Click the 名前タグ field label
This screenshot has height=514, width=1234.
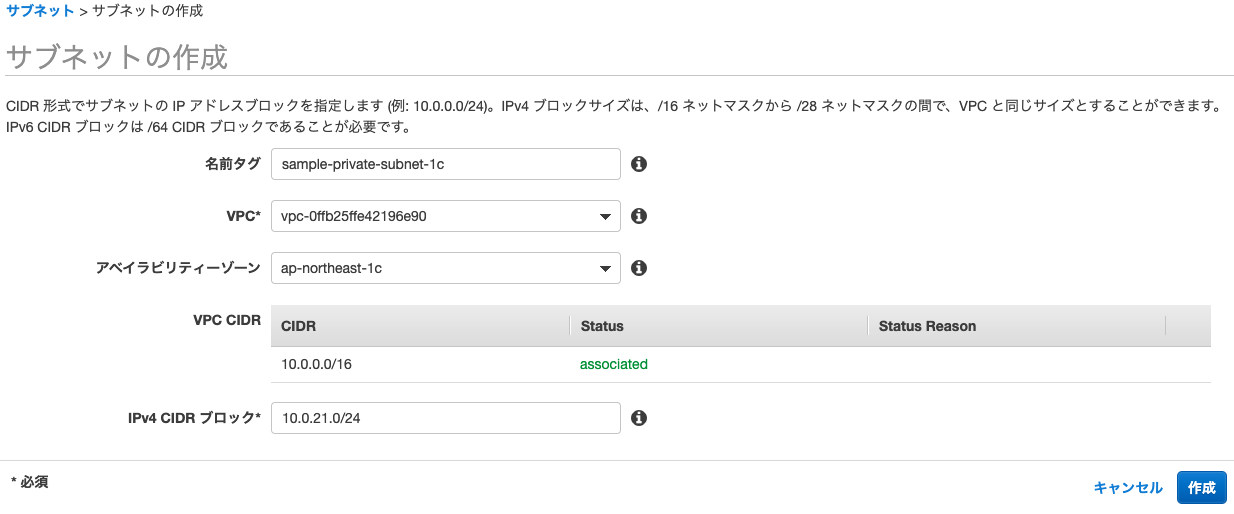(232, 164)
